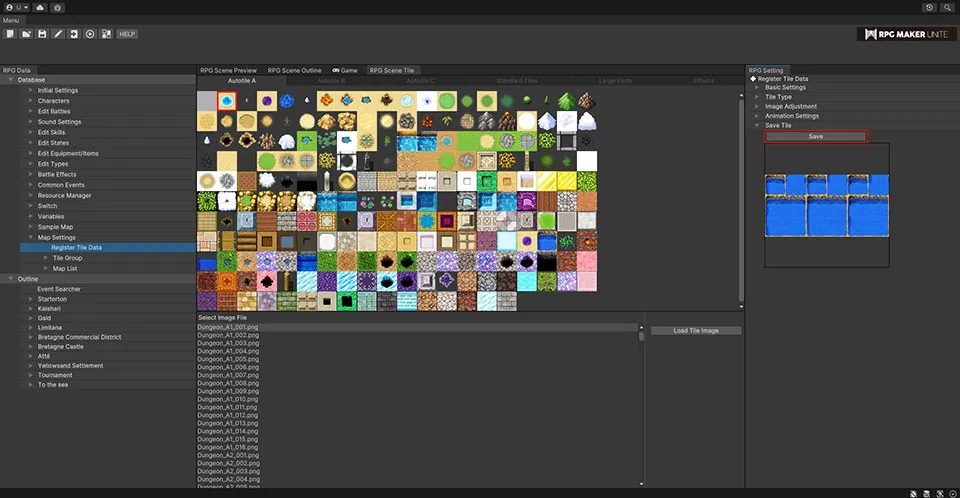This screenshot has width=960, height=498.
Task: Click the open folder toolbar icon
Action: pos(25,34)
